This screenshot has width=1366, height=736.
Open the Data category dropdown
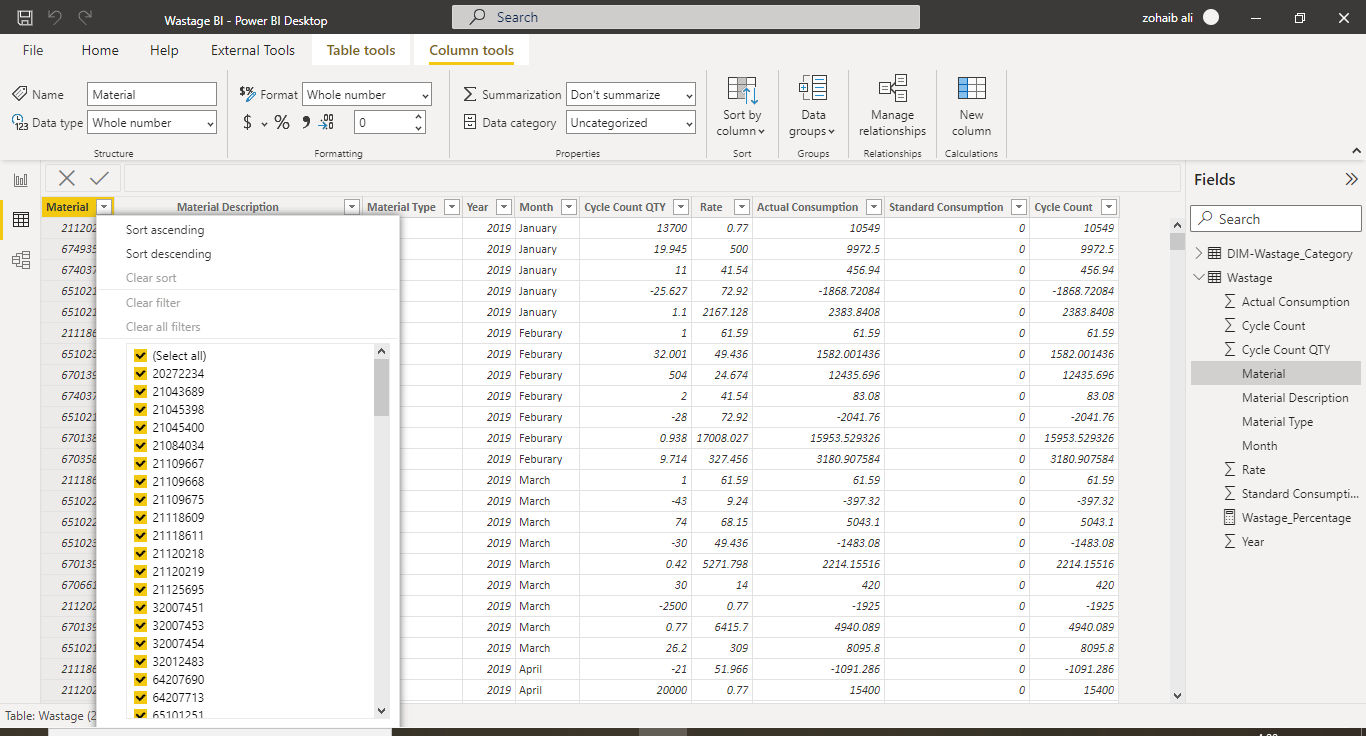[631, 122]
